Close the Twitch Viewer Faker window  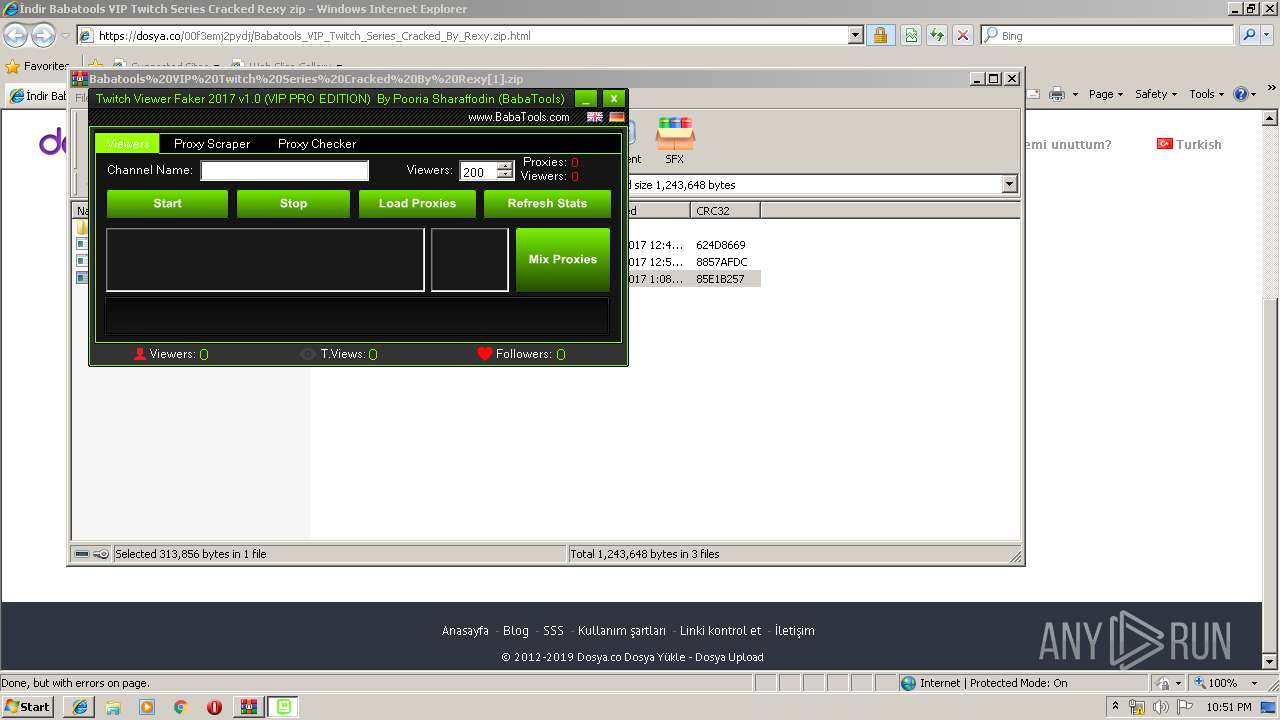614,98
